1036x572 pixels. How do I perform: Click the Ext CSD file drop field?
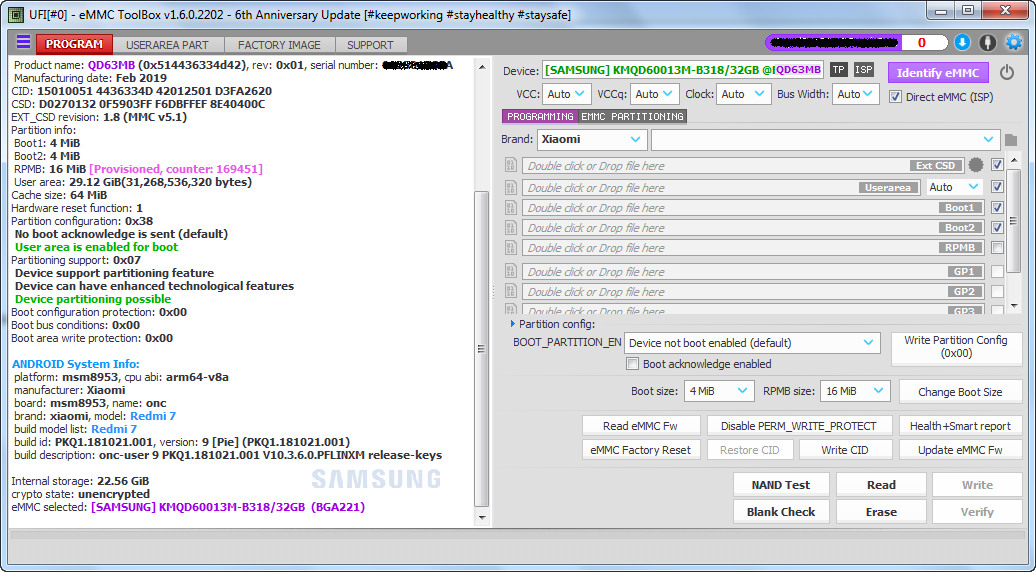[743, 166]
